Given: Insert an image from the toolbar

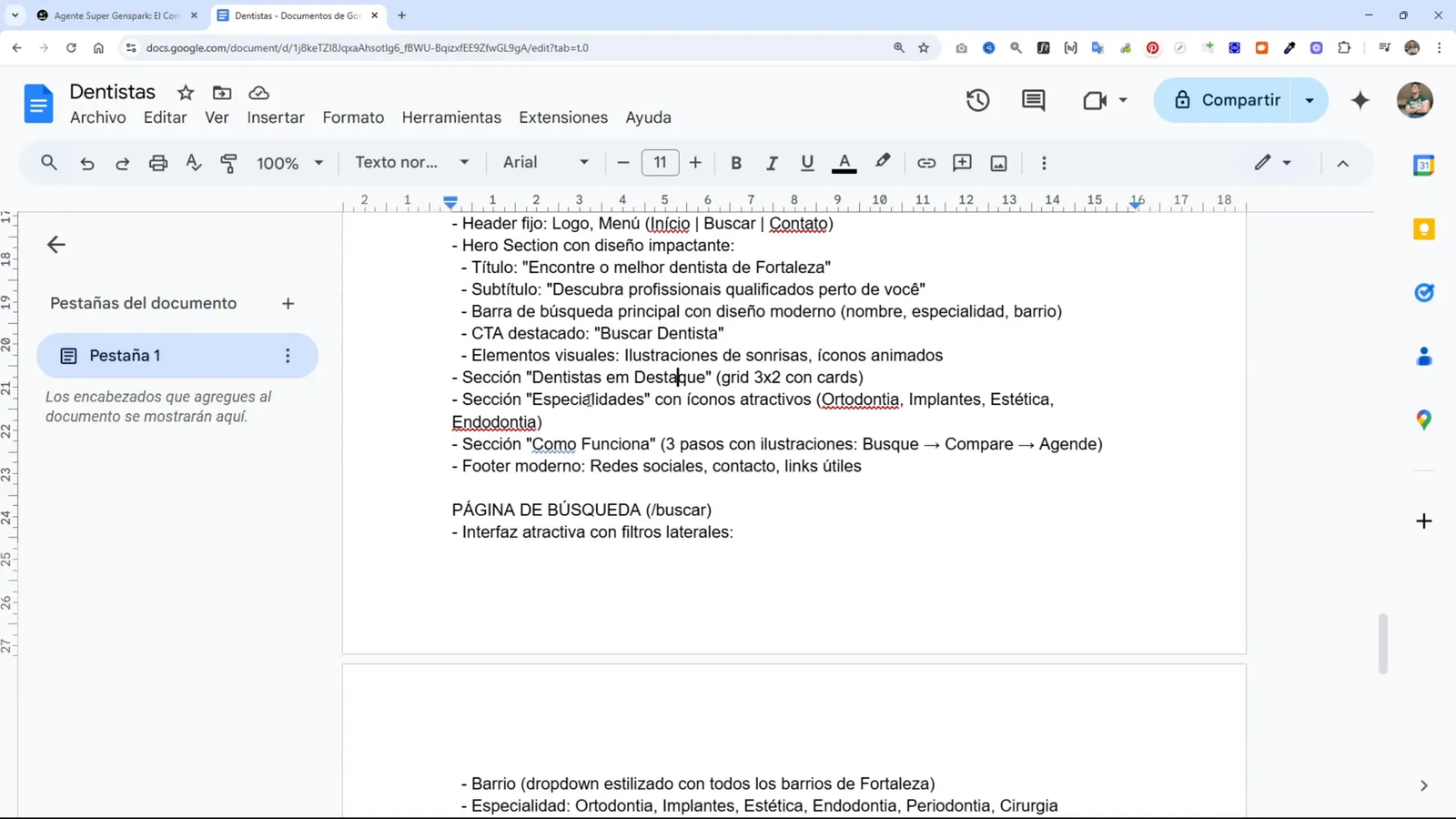Looking at the screenshot, I should click(x=998, y=162).
